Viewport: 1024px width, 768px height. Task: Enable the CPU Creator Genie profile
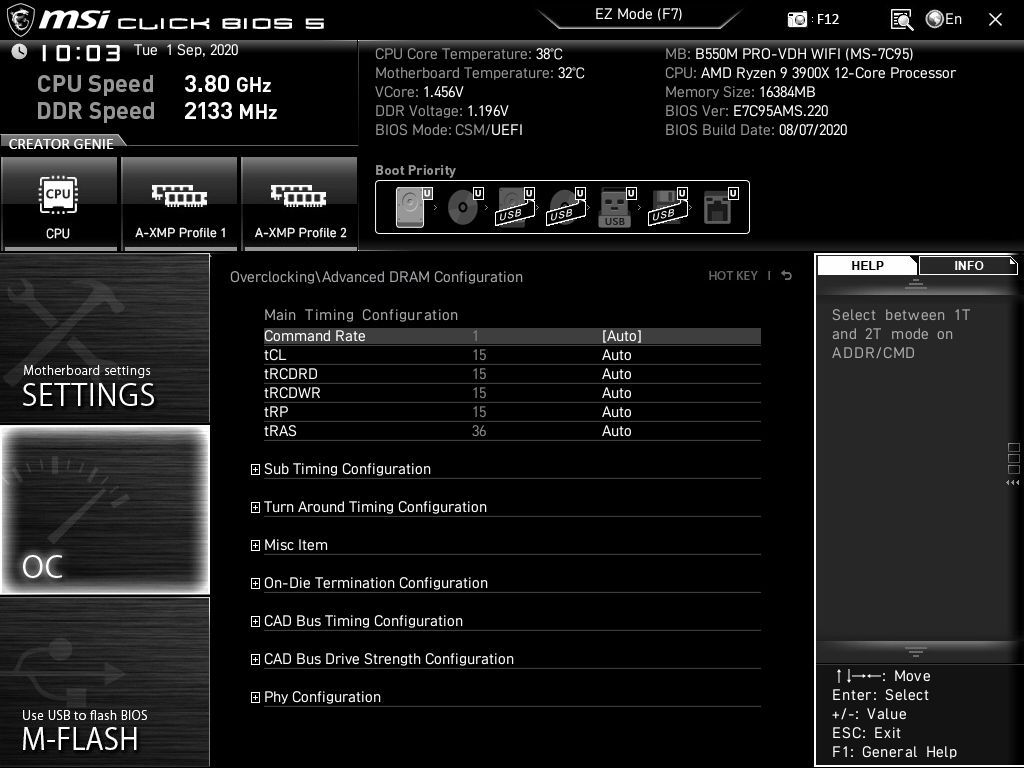point(59,204)
